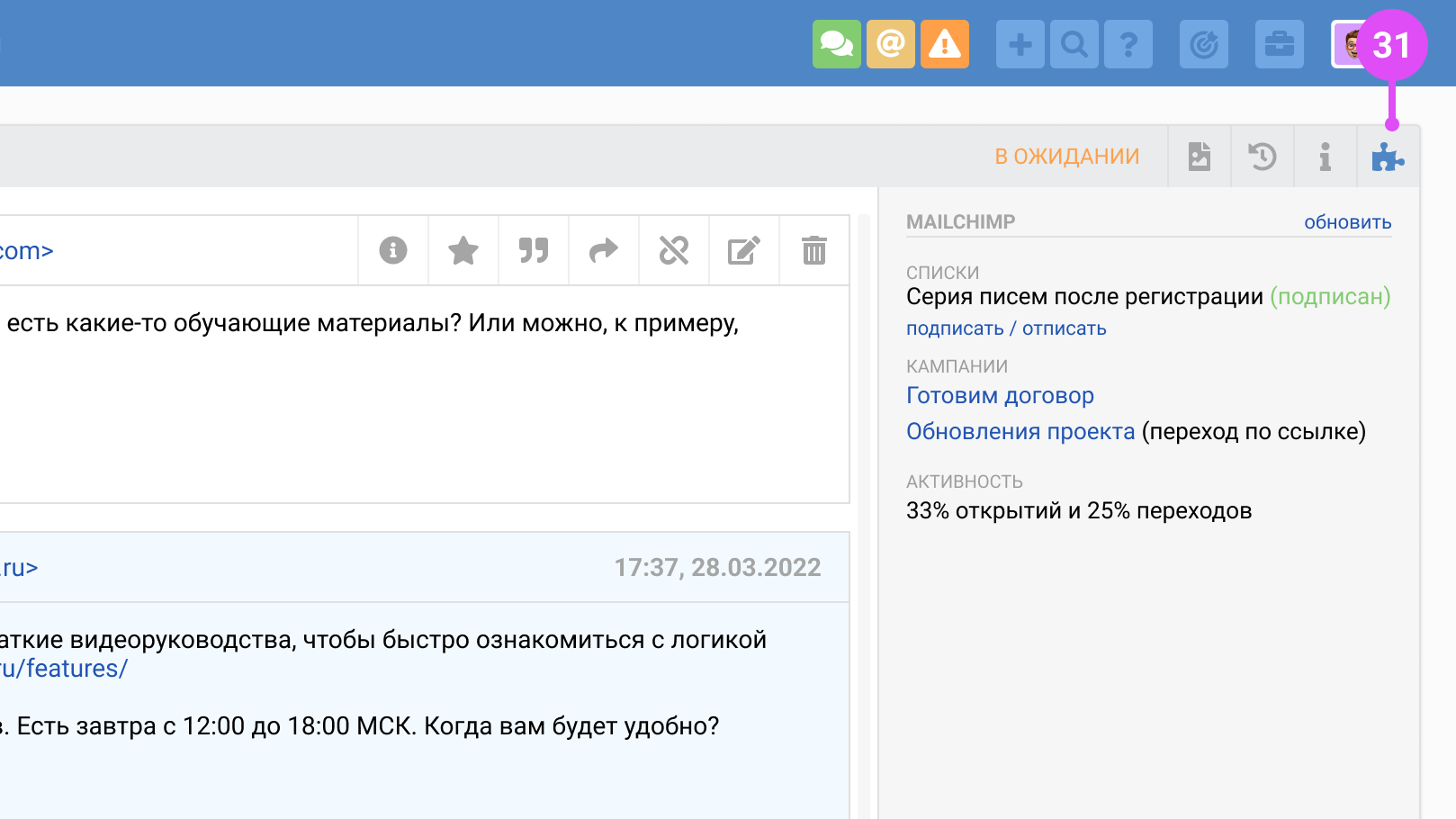This screenshot has width=1456, height=819.
Task: Open the target goals icon
Action: click(x=1204, y=43)
